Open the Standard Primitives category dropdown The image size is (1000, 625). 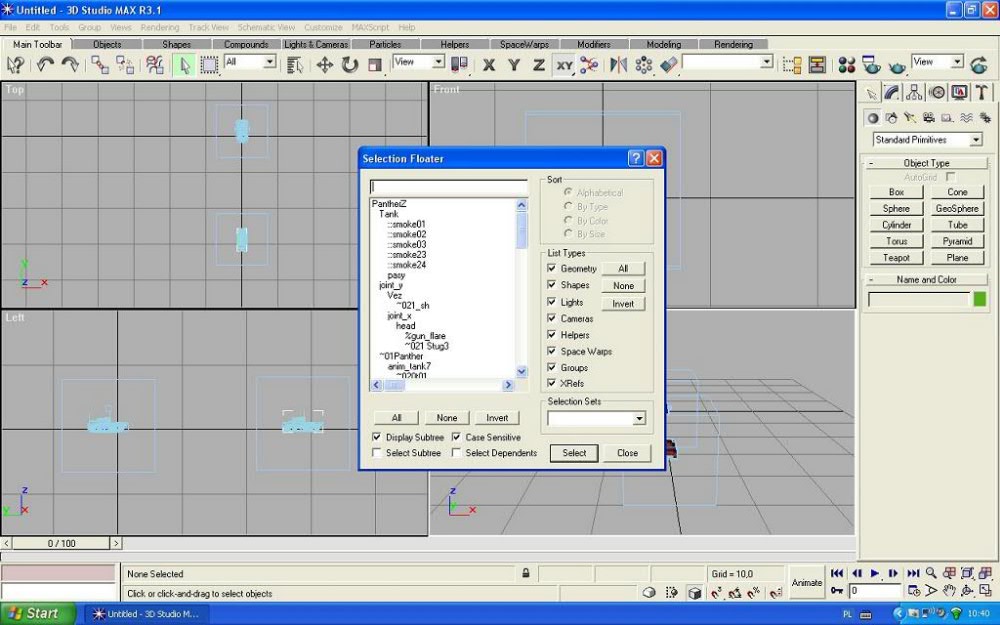point(976,140)
